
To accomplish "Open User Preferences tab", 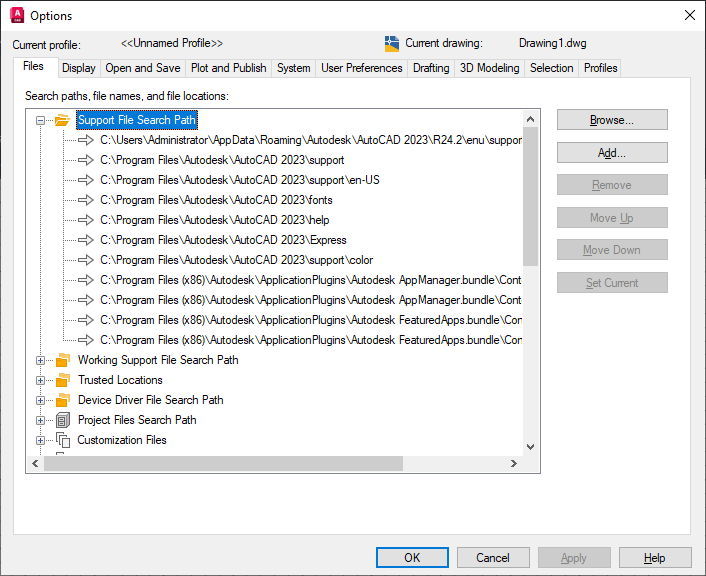I will (362, 68).
